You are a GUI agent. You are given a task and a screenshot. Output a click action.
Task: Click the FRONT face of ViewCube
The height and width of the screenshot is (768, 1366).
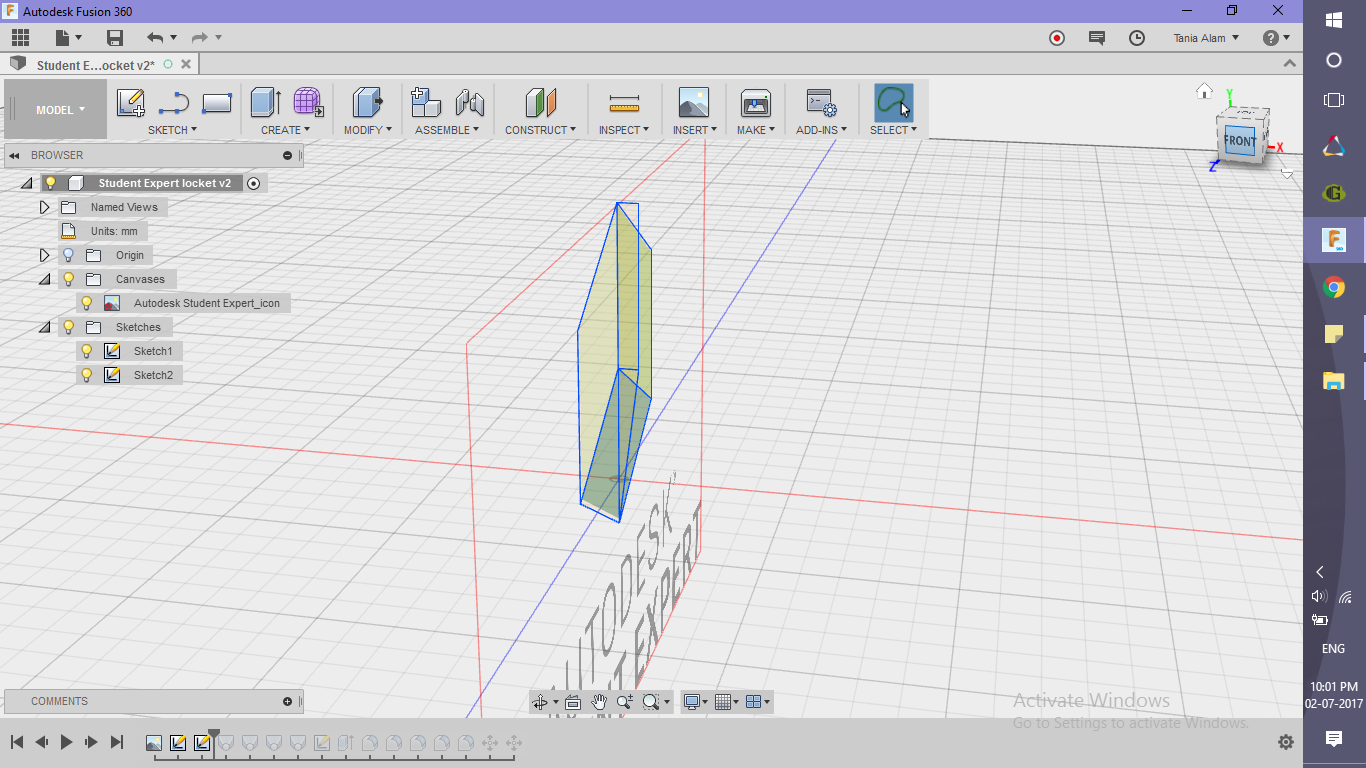click(1240, 141)
